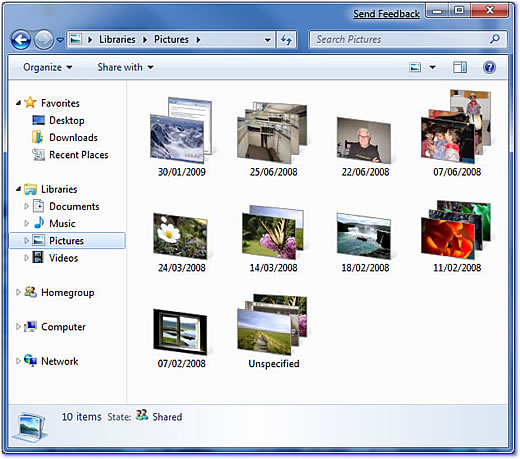The width and height of the screenshot is (520, 459).
Task: Open the Share with menu
Action: 125,67
